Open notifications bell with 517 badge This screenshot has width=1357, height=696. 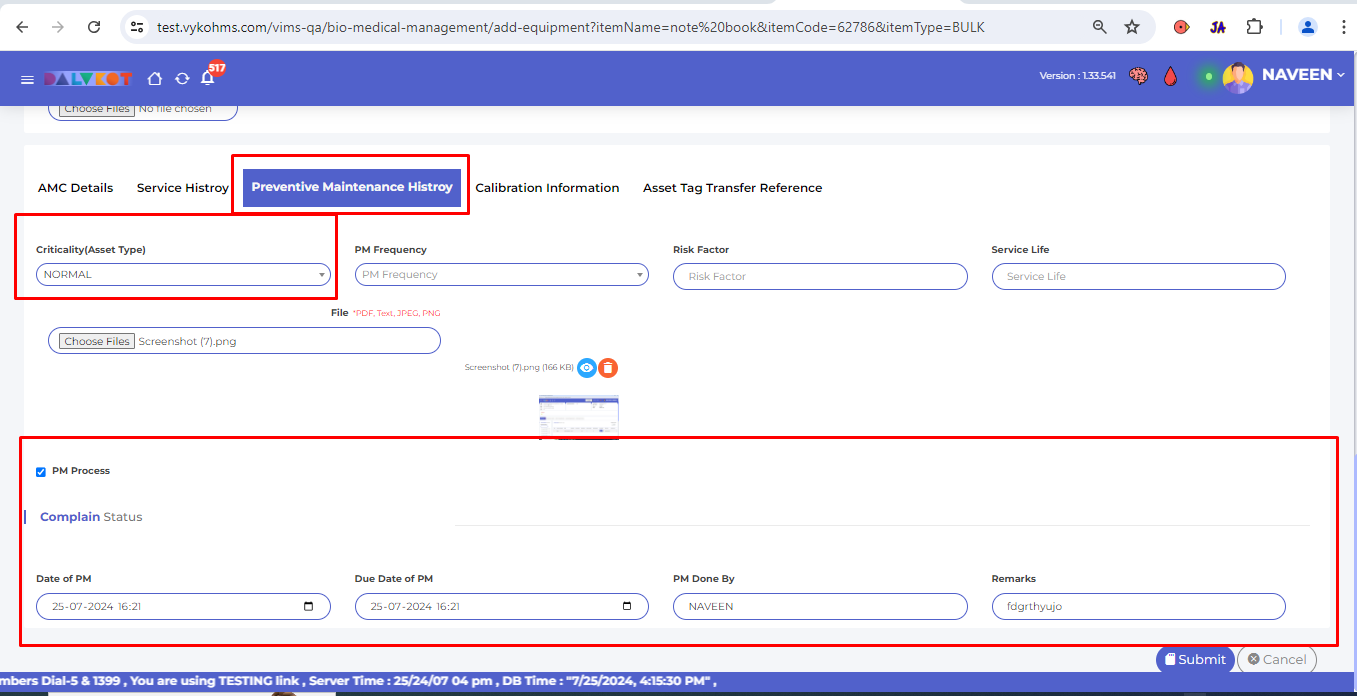point(208,78)
